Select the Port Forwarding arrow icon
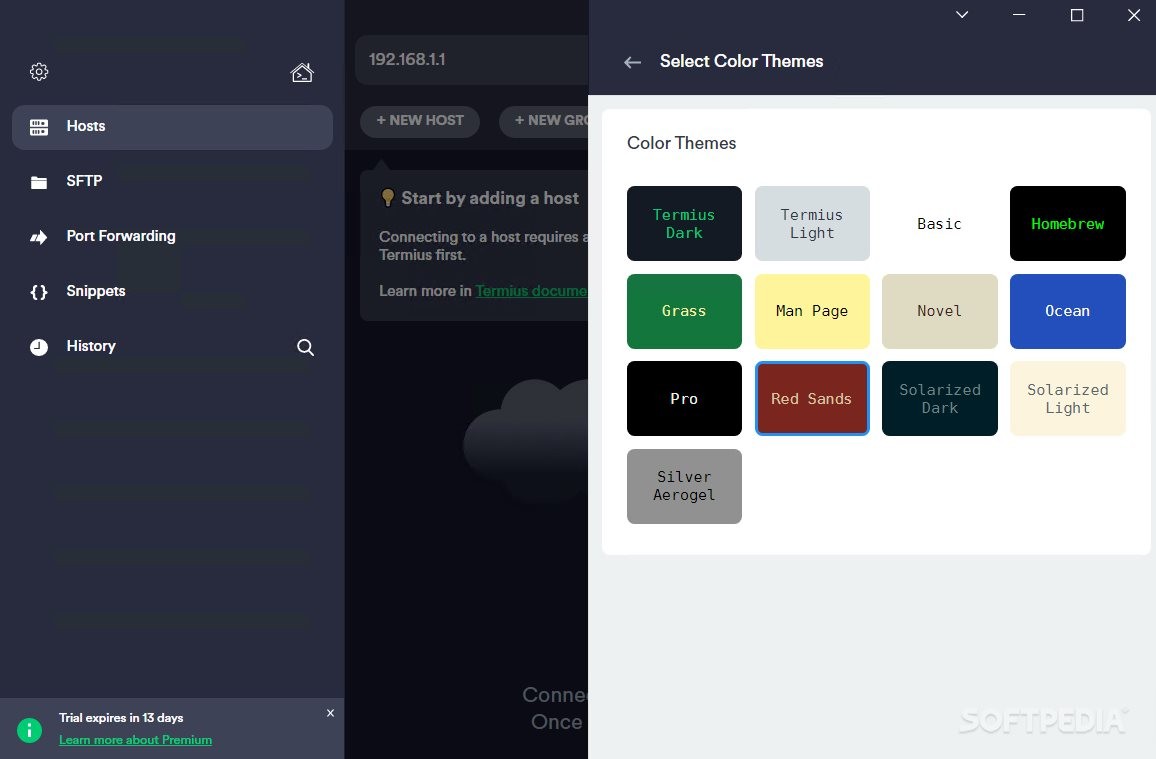This screenshot has height=759, width=1156. [x=39, y=237]
